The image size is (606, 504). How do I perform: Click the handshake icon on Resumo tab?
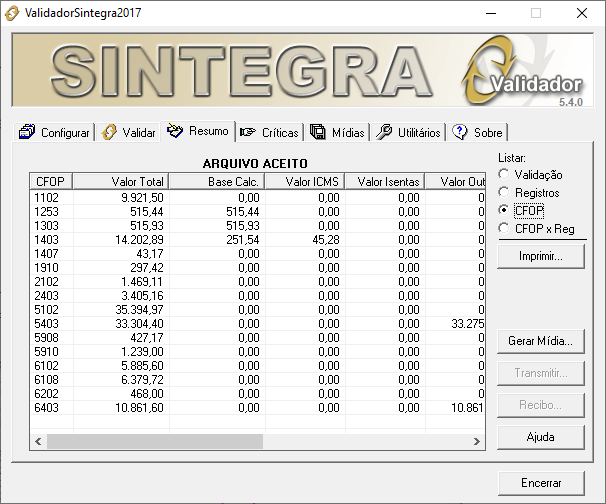176,131
